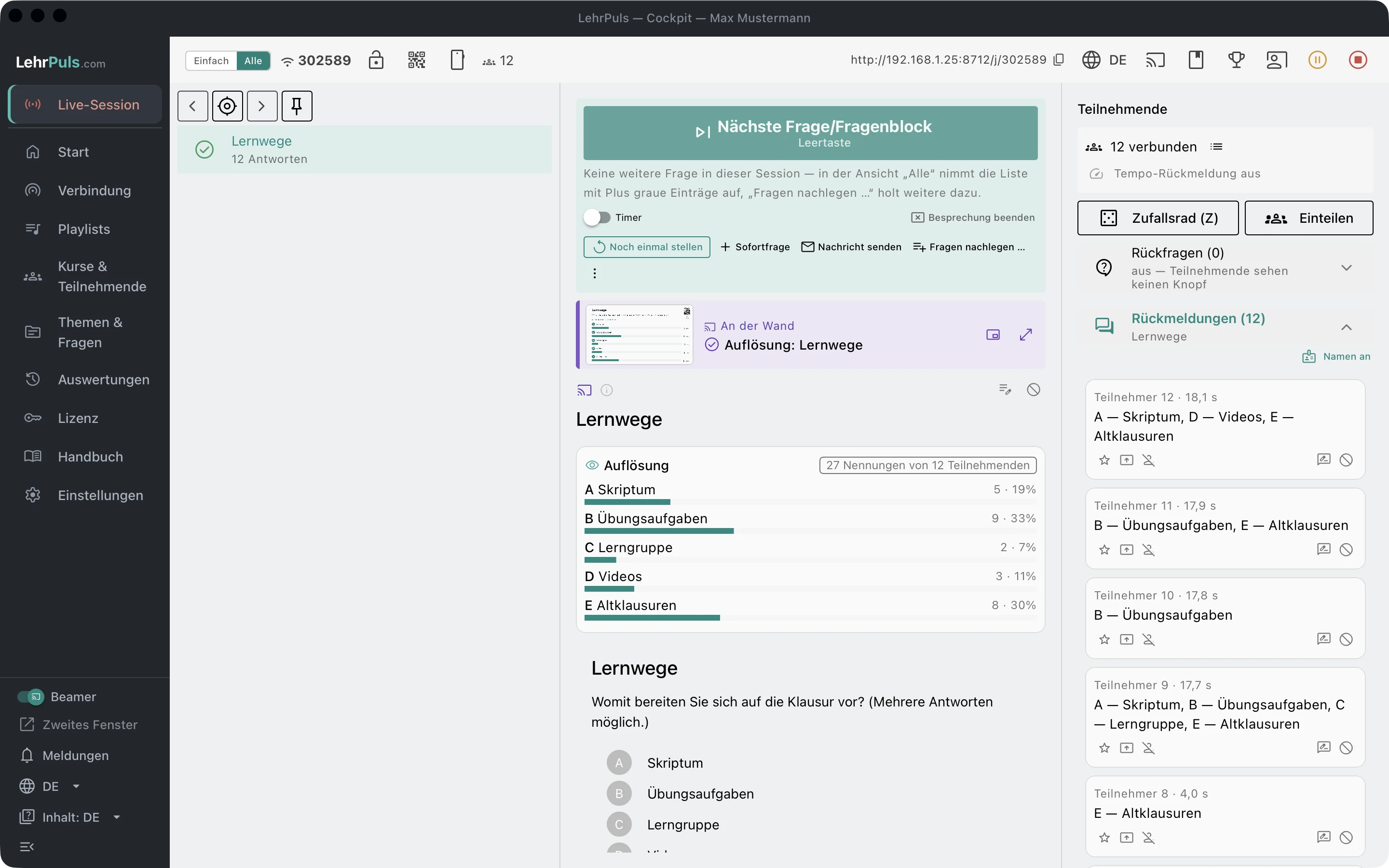
Task: Open picture-in-picture wall preview icon
Action: point(993,335)
